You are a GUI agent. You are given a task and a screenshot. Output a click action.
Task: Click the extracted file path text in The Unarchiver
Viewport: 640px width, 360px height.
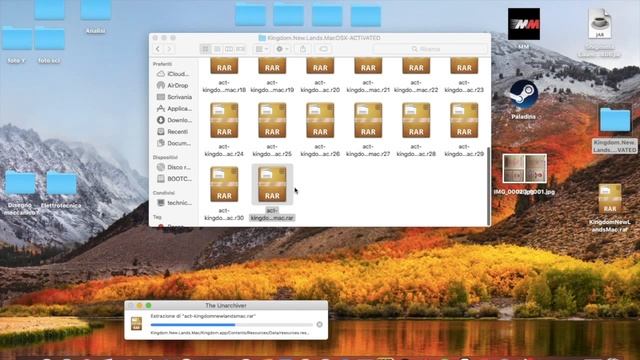coord(230,333)
